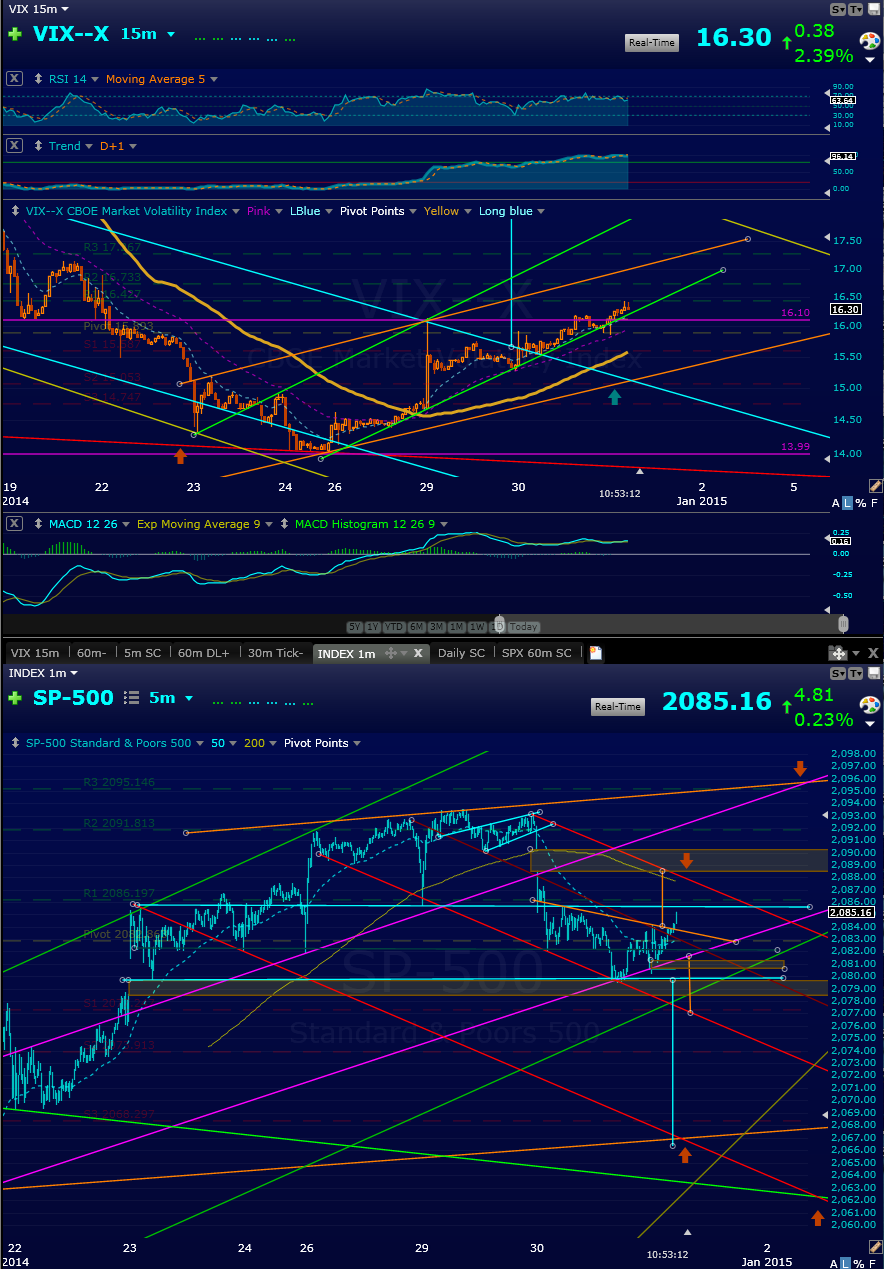The height and width of the screenshot is (1269, 884).
Task: Switch to the 5m SC tab
Action: pyautogui.click(x=142, y=653)
